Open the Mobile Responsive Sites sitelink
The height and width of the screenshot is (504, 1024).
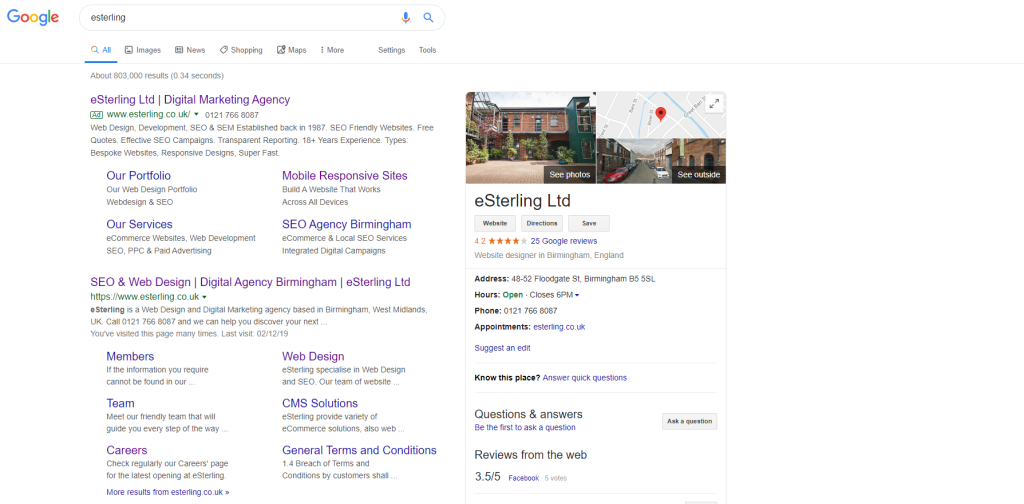[345, 176]
